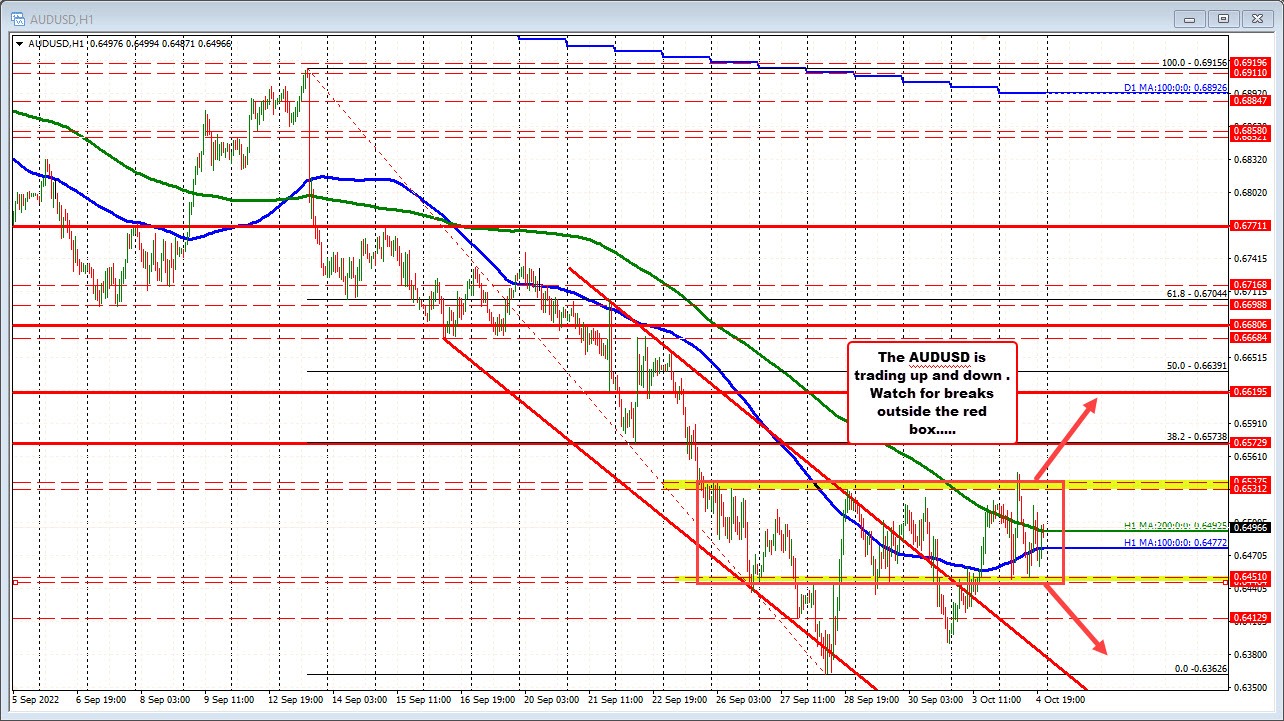Click the red 0.66684 price tag

[1252, 337]
